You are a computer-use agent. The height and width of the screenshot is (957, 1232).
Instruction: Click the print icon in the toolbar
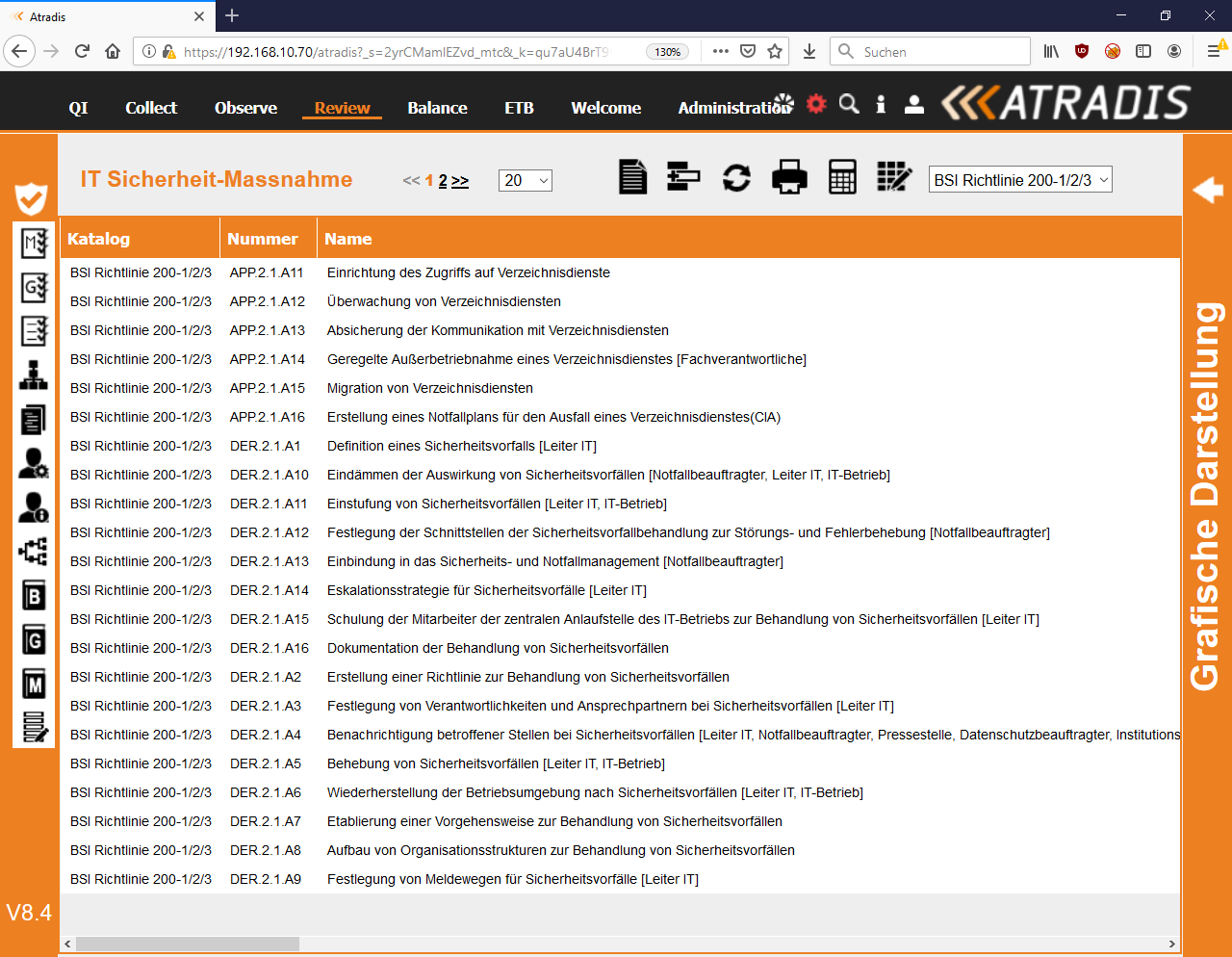click(x=789, y=178)
